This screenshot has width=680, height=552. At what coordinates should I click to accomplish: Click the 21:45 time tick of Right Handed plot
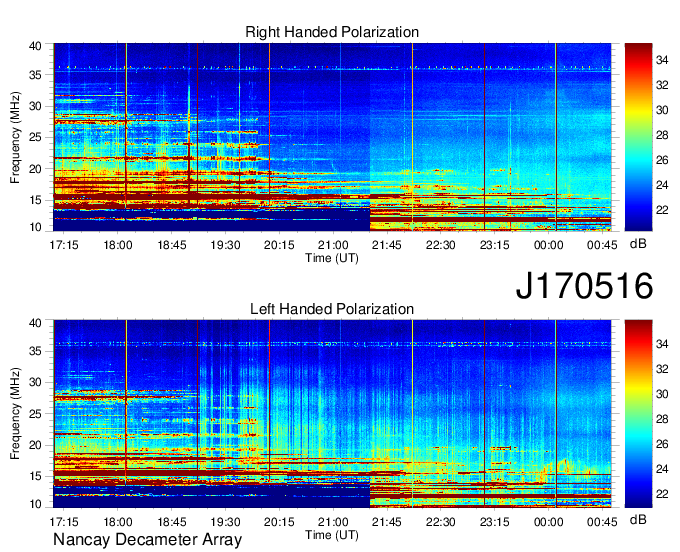coord(387,245)
